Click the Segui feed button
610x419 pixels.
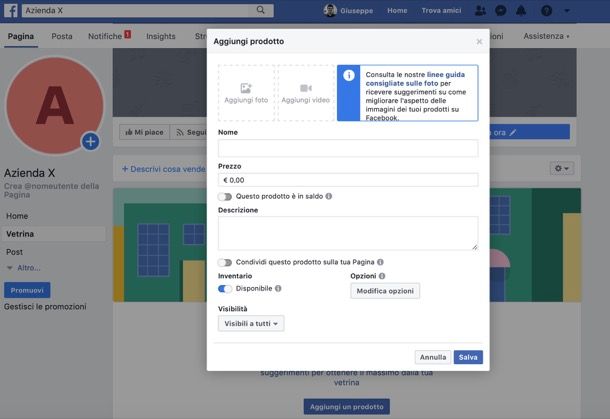coord(191,132)
